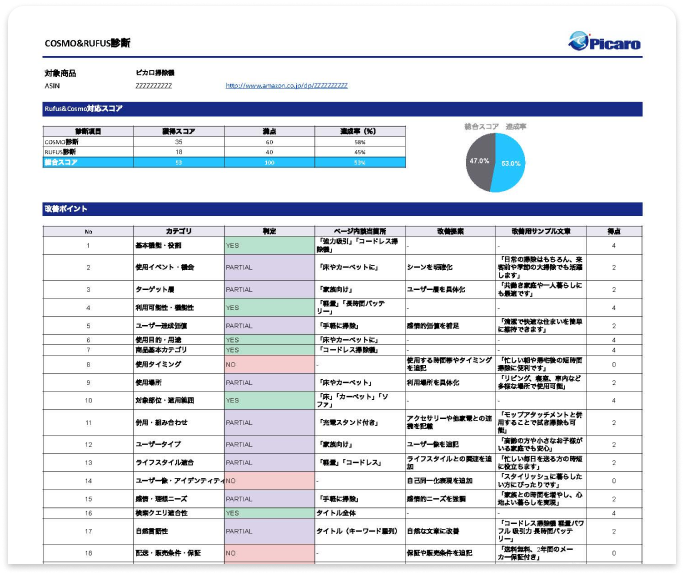Viewport: 683px width, 573px height.
Task: Click the pie chart title 総合スコア 達成率
Action: pos(495,126)
